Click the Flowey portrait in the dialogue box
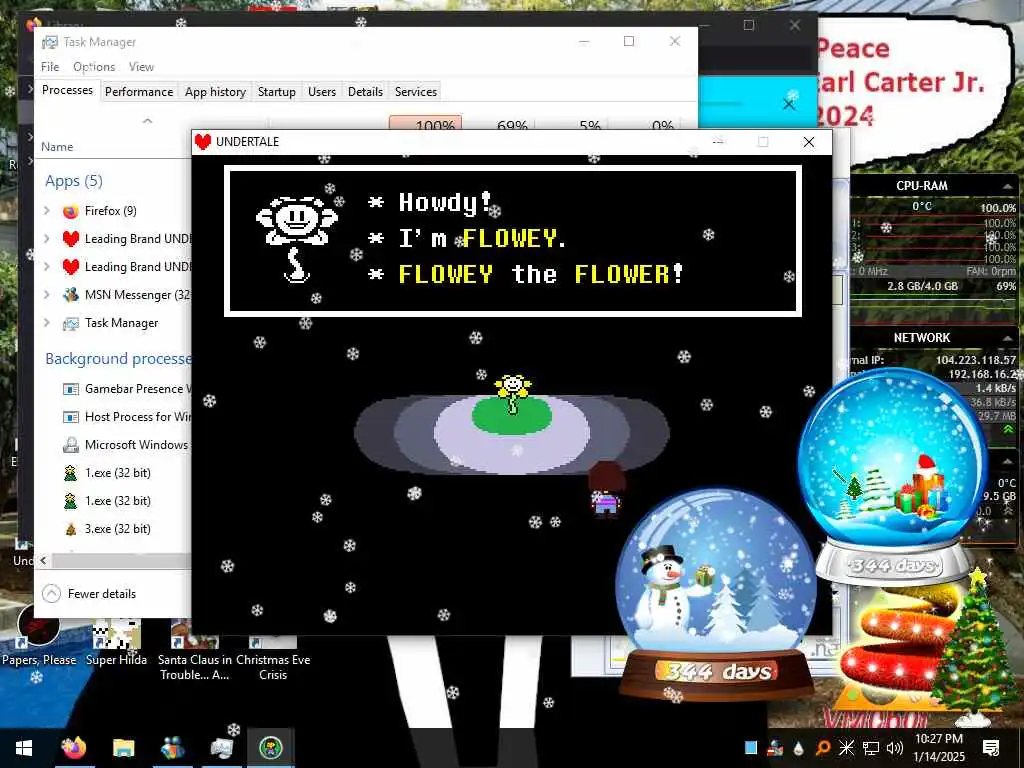Screen dimensions: 1024x768 click(297, 239)
